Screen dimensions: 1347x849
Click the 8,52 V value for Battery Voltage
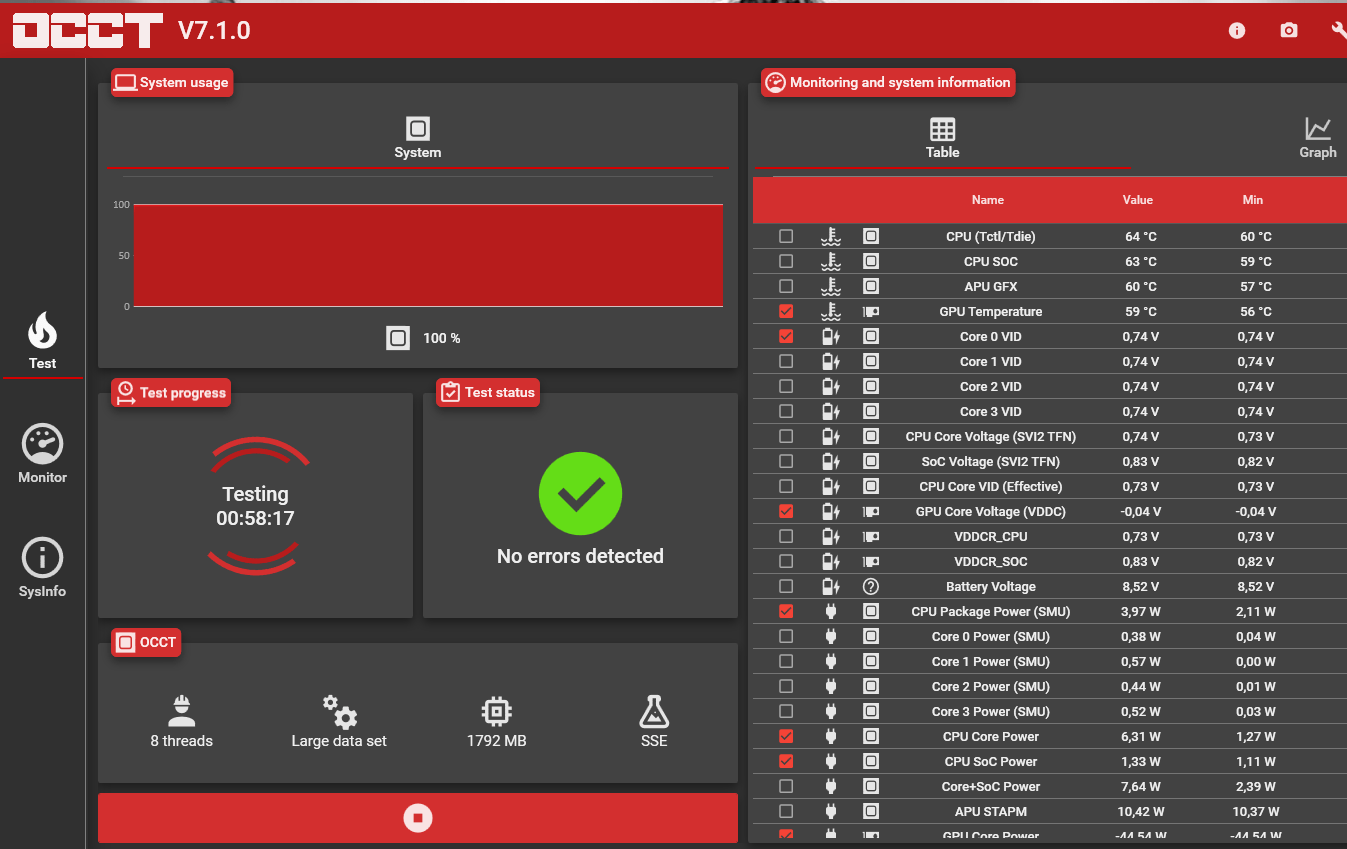tap(1141, 586)
